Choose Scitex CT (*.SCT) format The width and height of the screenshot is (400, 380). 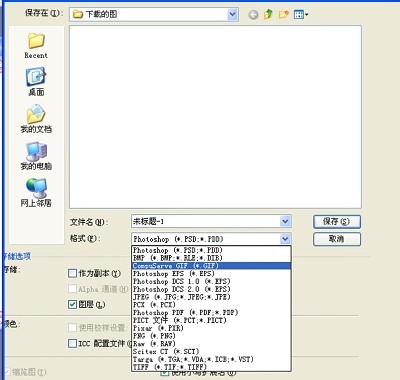tap(211, 351)
